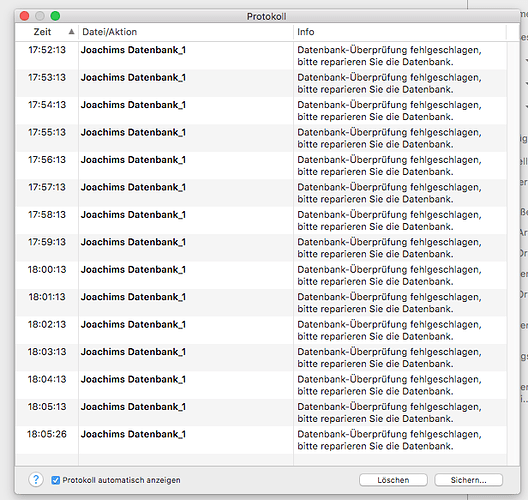528x500 pixels.
Task: Click the error message in the 18:04:13 row
Action: 389,385
